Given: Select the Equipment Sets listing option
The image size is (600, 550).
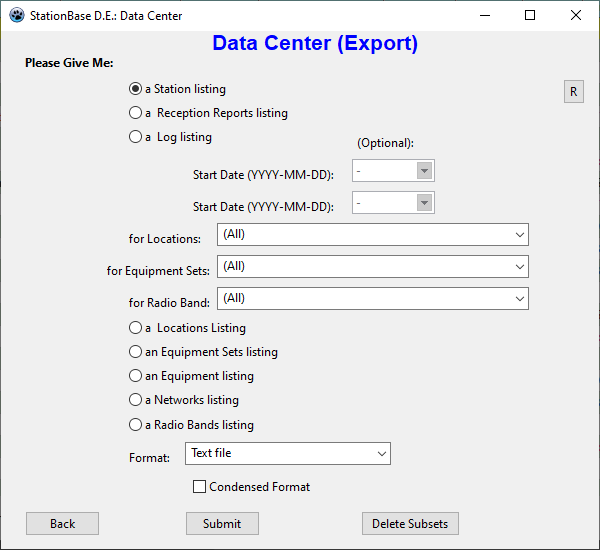Looking at the screenshot, I should pos(136,351).
